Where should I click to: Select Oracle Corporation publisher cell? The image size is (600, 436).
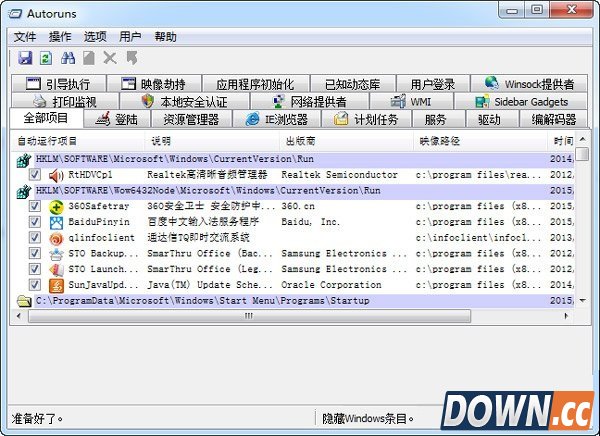click(331, 285)
